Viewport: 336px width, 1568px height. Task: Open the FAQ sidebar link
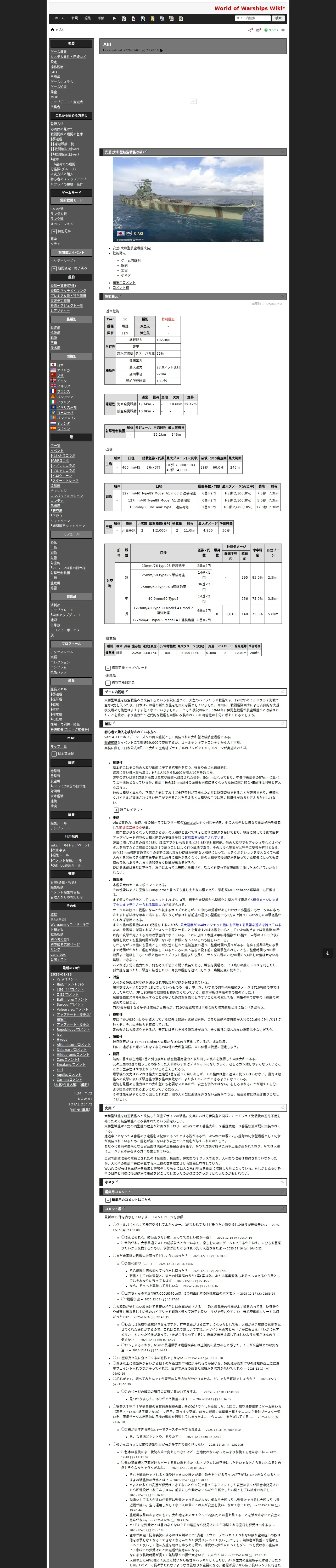click(x=54, y=72)
